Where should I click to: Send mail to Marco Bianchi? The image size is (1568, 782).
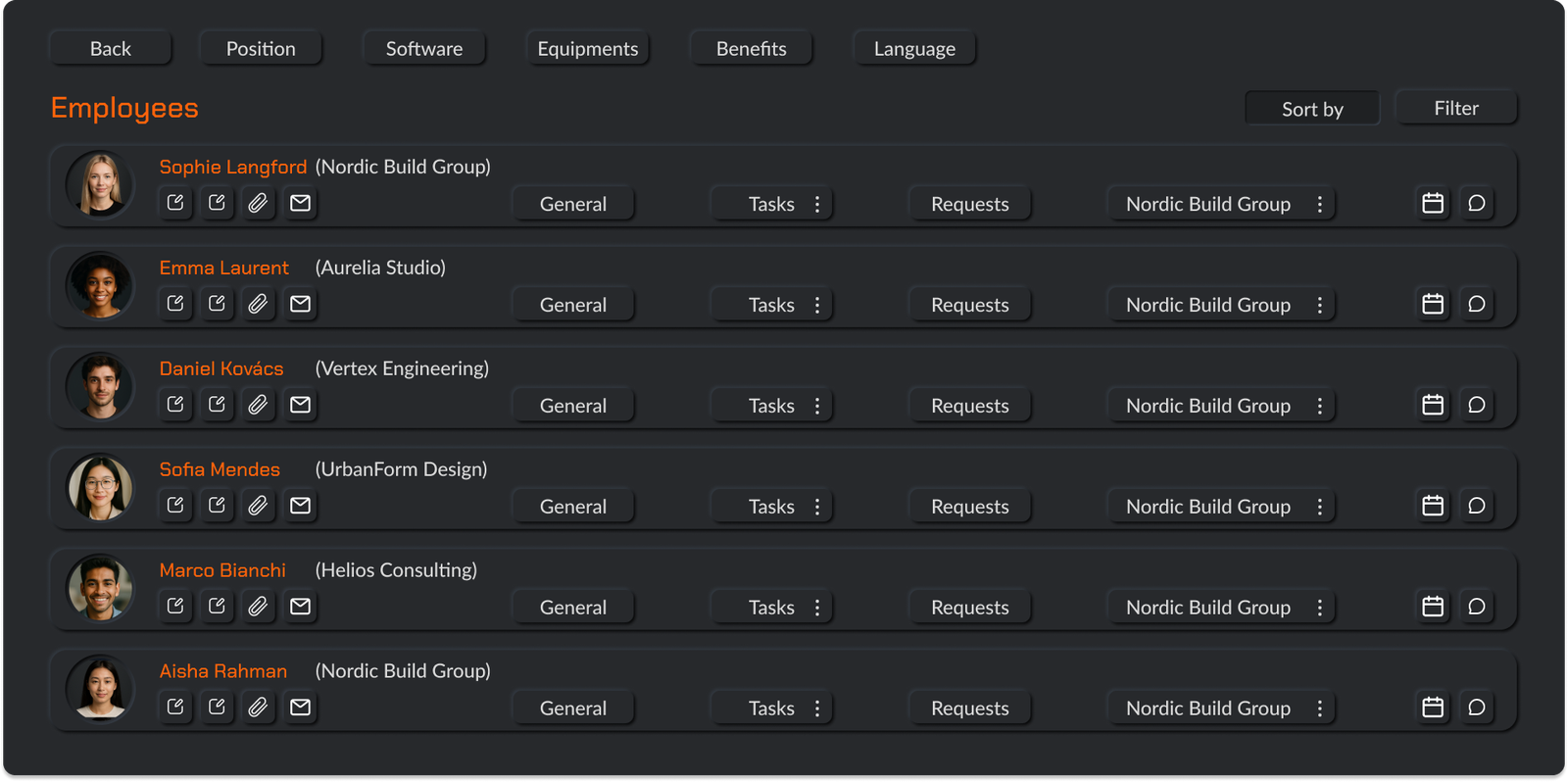pyautogui.click(x=301, y=607)
